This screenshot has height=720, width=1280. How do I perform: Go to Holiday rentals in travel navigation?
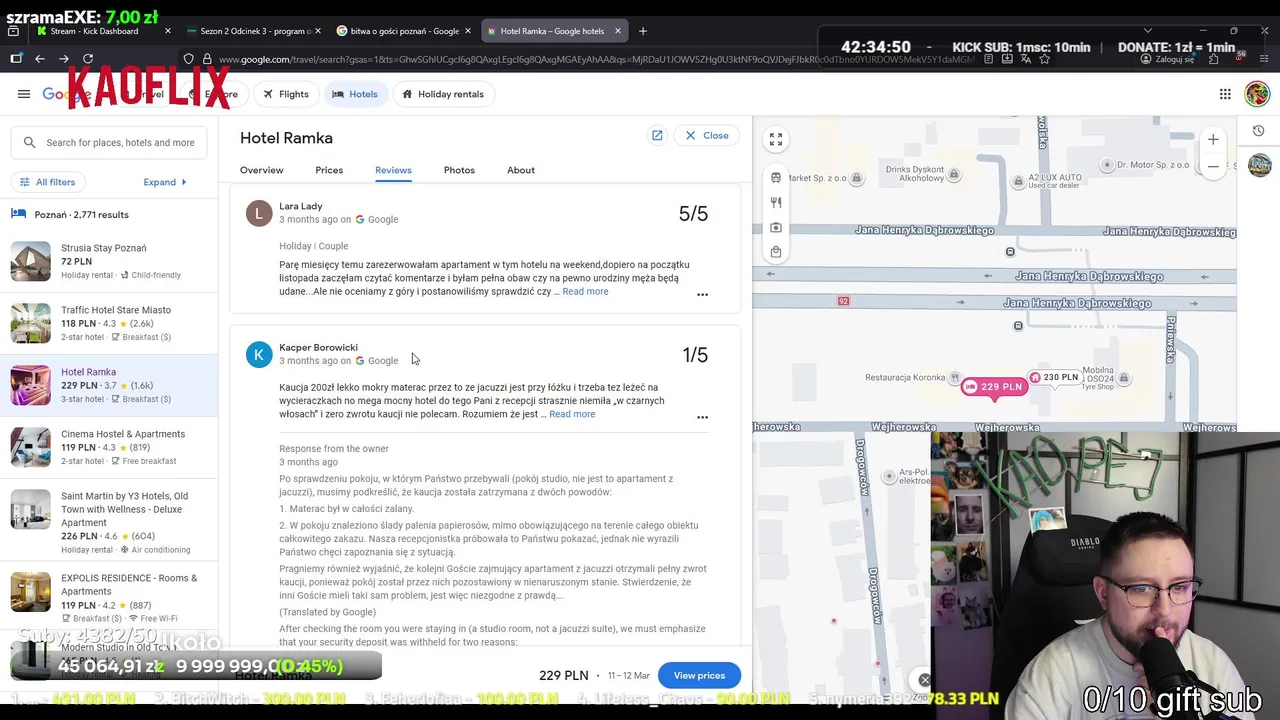pyautogui.click(x=443, y=94)
